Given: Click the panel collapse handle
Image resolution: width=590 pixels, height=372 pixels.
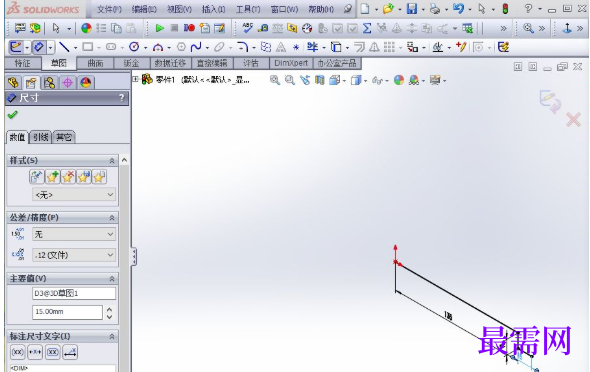Looking at the screenshot, I should pyautogui.click(x=134, y=257).
